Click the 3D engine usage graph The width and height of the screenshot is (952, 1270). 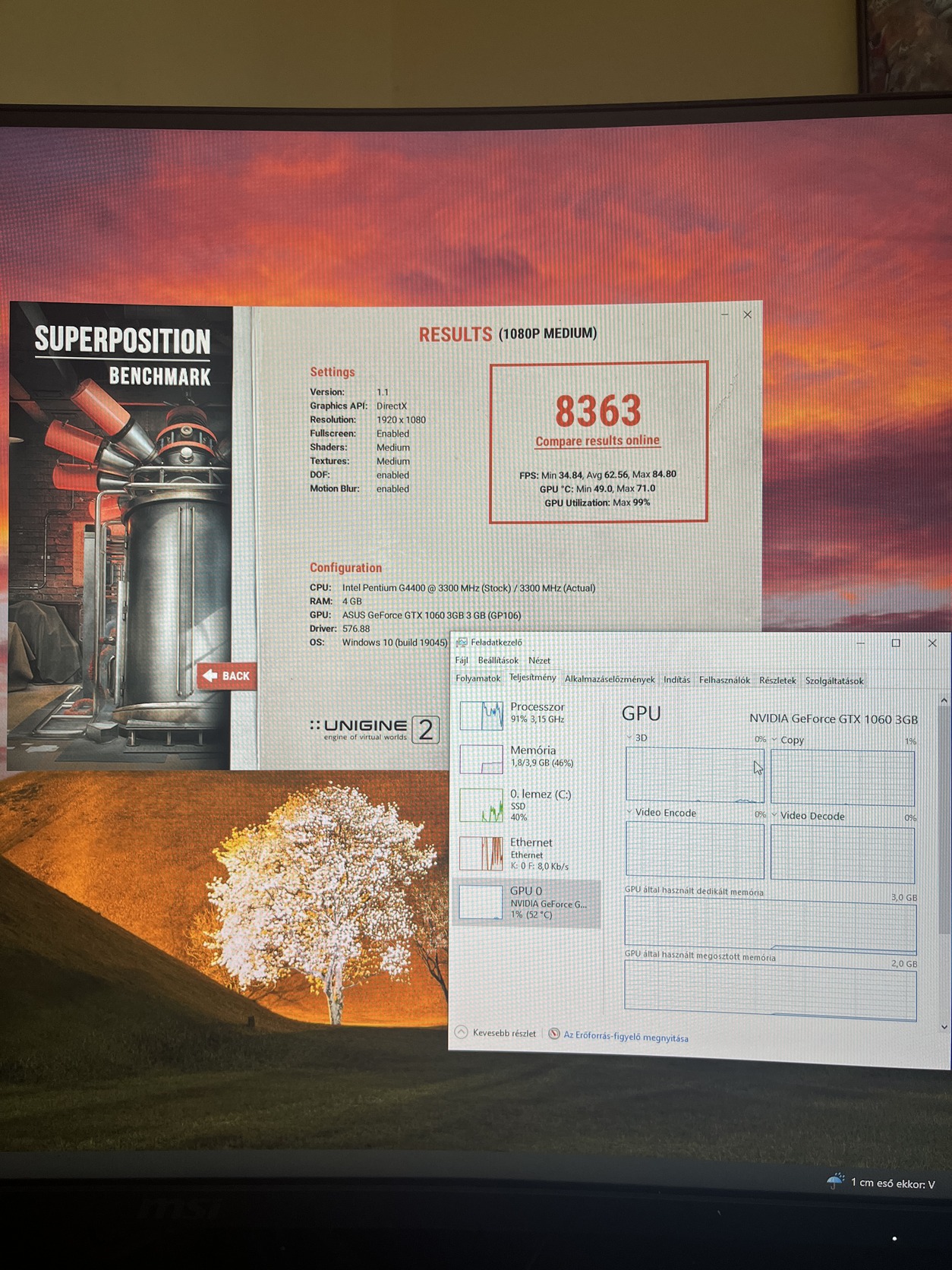click(x=695, y=775)
